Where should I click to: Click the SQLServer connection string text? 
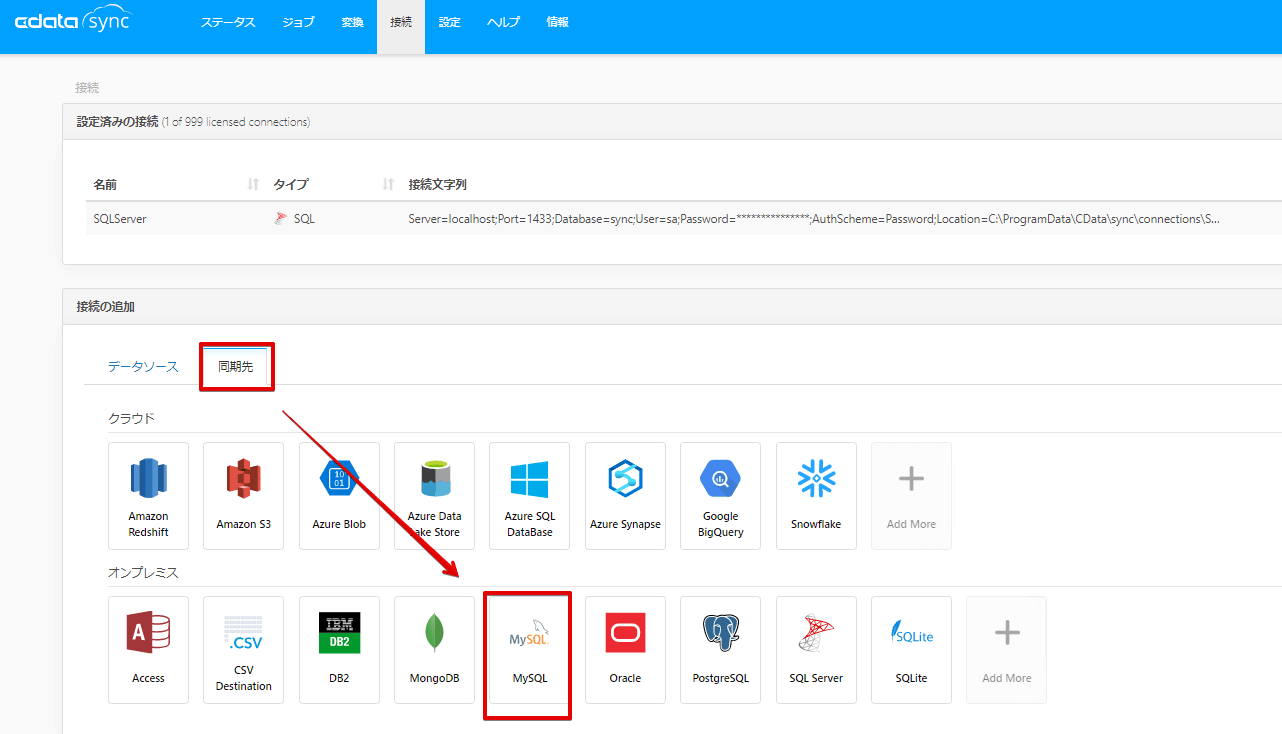(814, 218)
